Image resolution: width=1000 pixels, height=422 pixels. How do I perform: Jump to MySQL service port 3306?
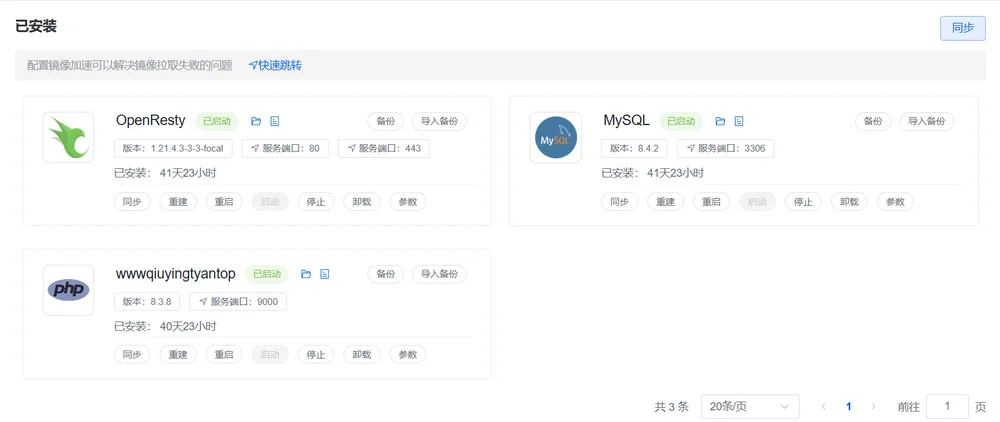point(726,149)
